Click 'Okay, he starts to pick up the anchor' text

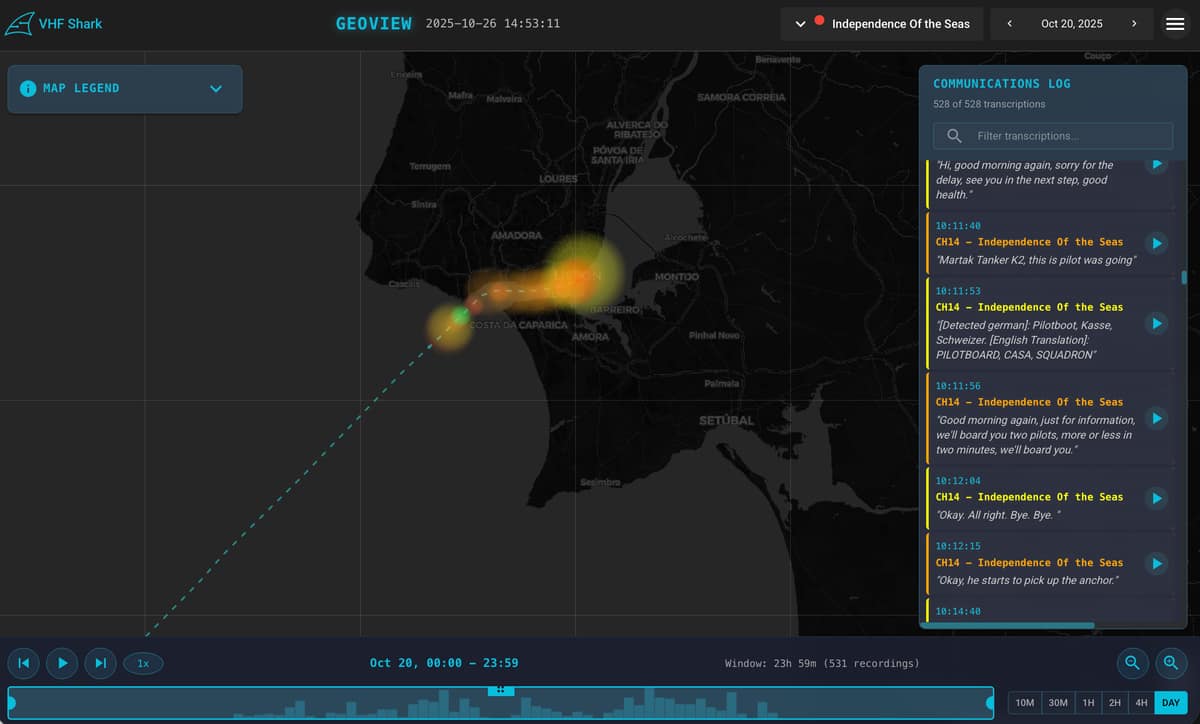point(1027,580)
